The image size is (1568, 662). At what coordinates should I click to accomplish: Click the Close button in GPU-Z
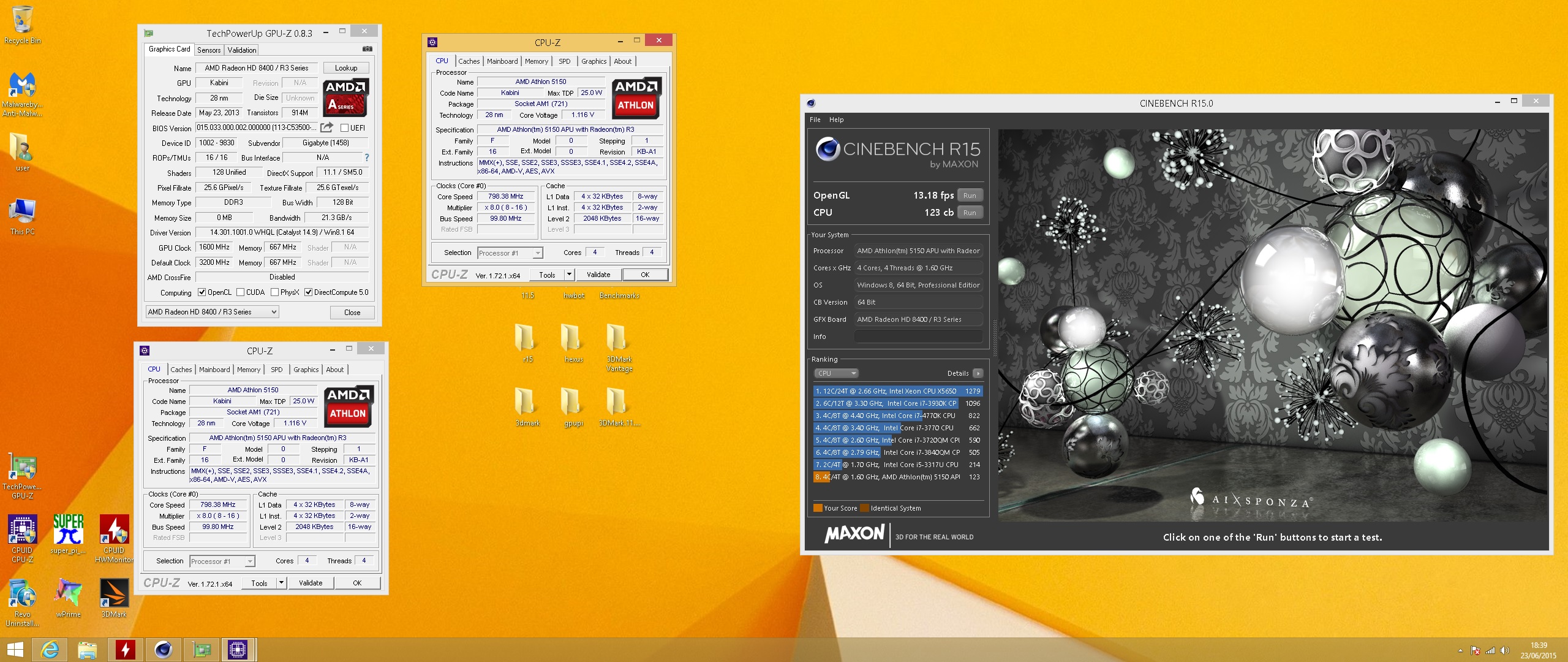352,313
